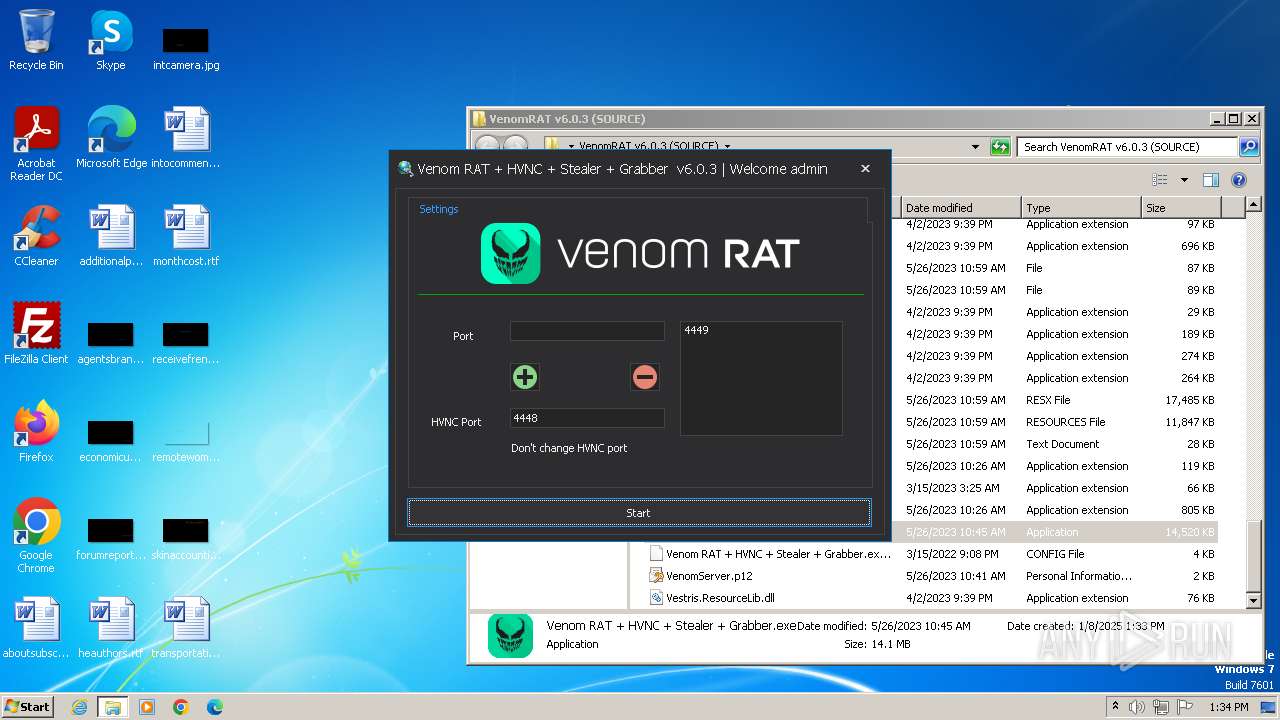Select FileZilla Client desktop shortcut
1280x720 pixels.
tap(36, 334)
